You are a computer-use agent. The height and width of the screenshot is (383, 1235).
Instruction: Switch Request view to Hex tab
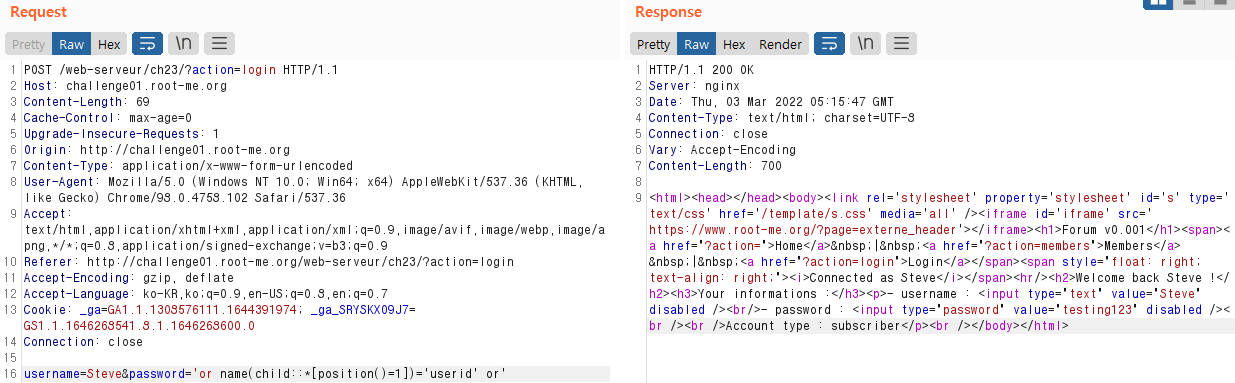point(109,44)
